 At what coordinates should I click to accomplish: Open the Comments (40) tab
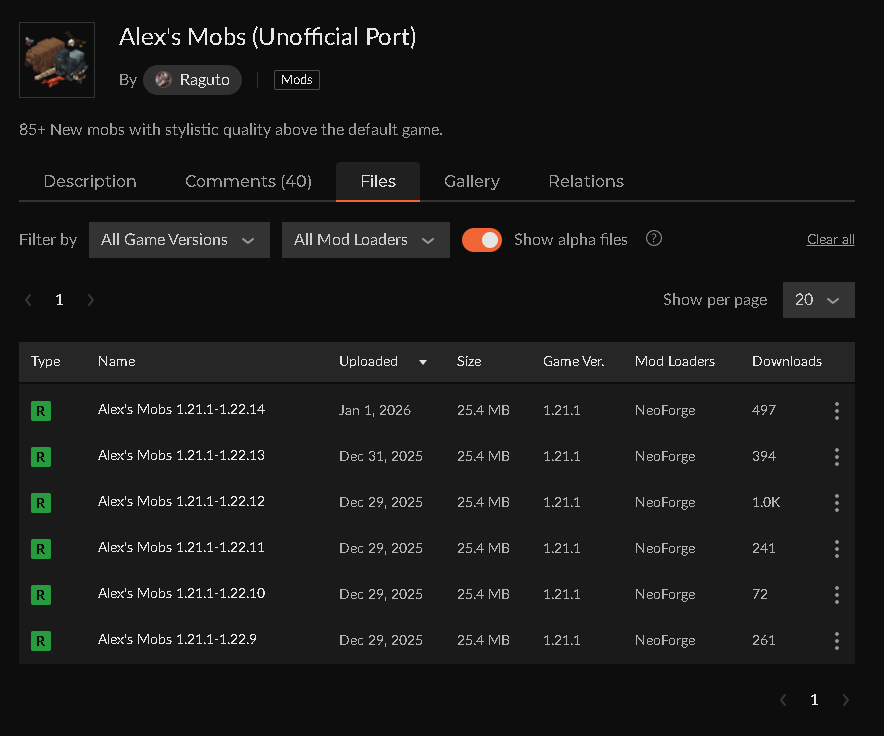pos(248,181)
